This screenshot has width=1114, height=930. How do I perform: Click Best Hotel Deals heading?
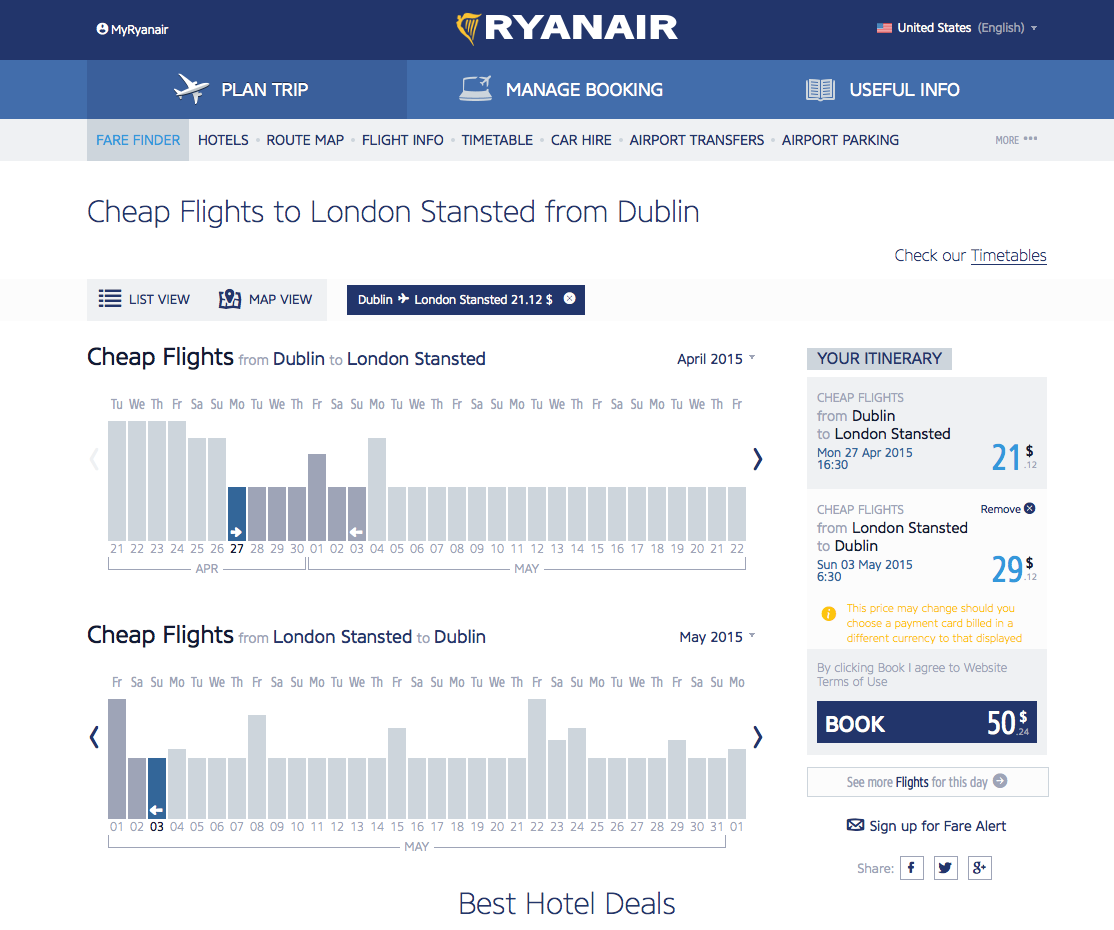[567, 904]
